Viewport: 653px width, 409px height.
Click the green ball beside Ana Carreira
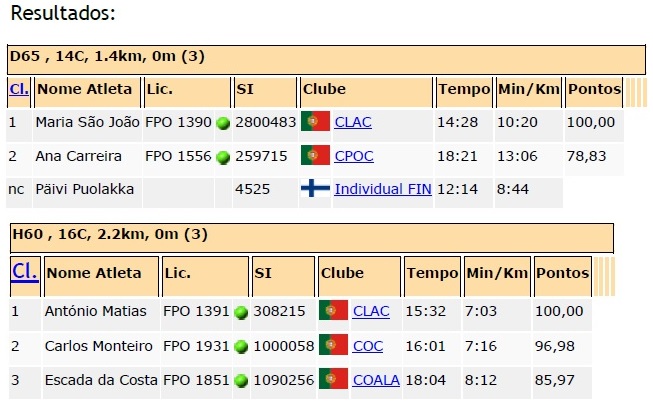(223, 157)
